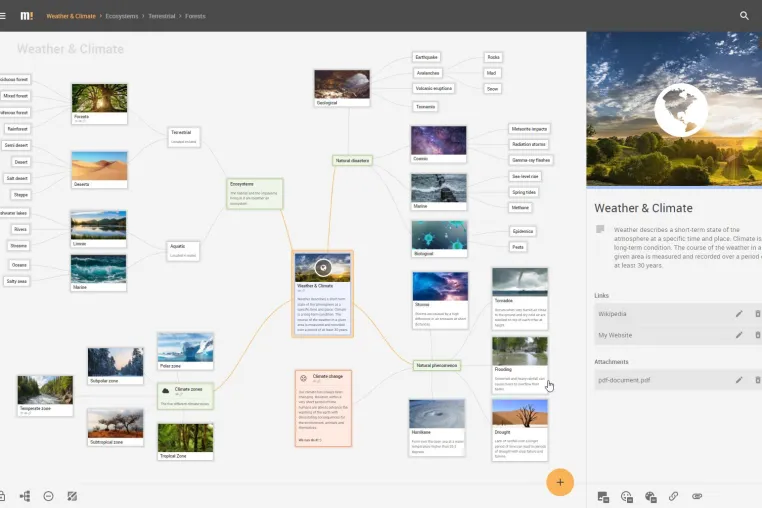Click the globe emblem on side panel header image
This screenshot has height=508, width=762.
680,110
